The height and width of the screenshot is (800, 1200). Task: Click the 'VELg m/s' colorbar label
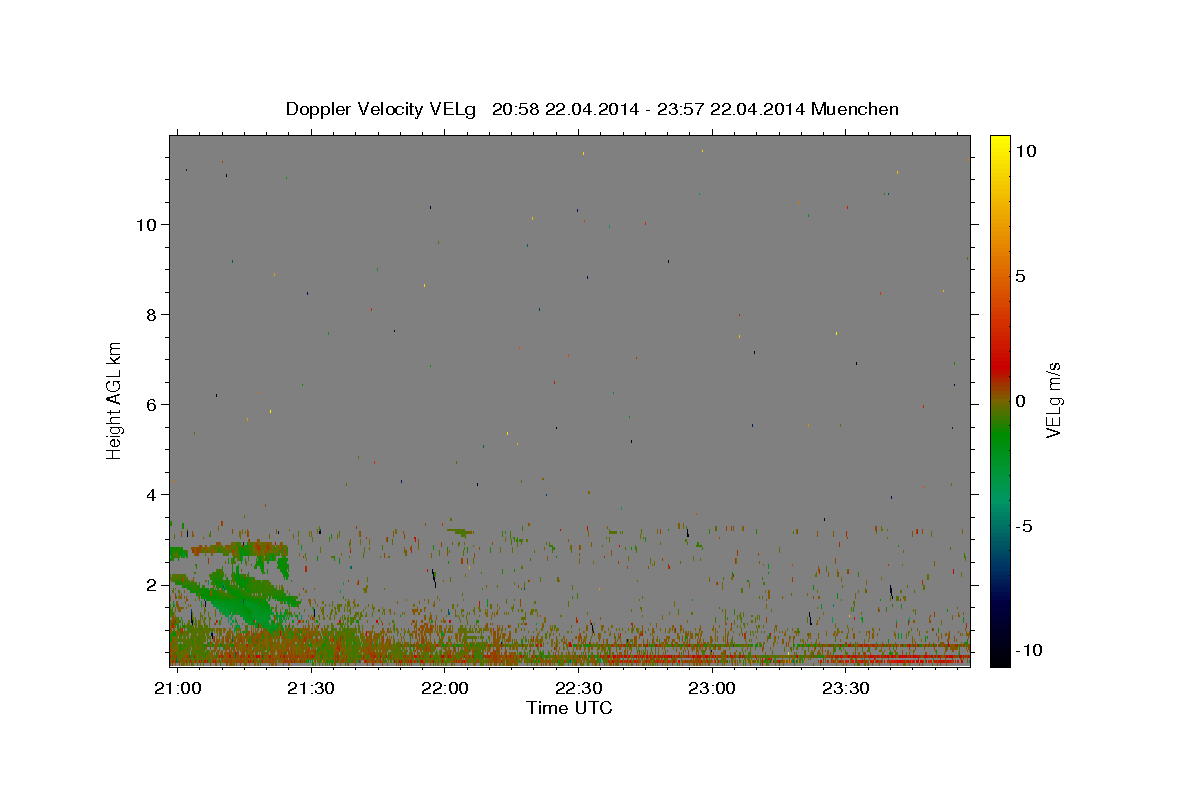[x=1052, y=401]
